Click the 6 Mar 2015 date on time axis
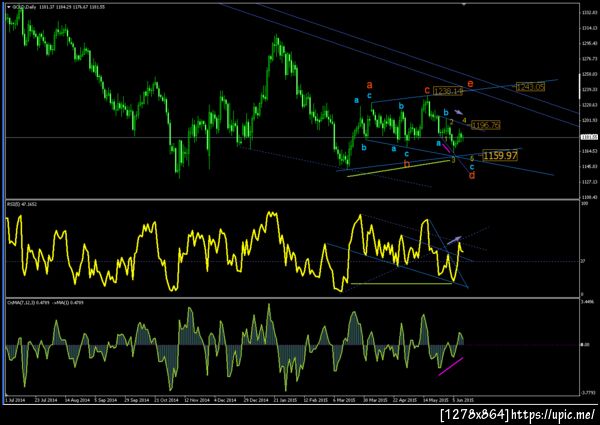 point(344,400)
